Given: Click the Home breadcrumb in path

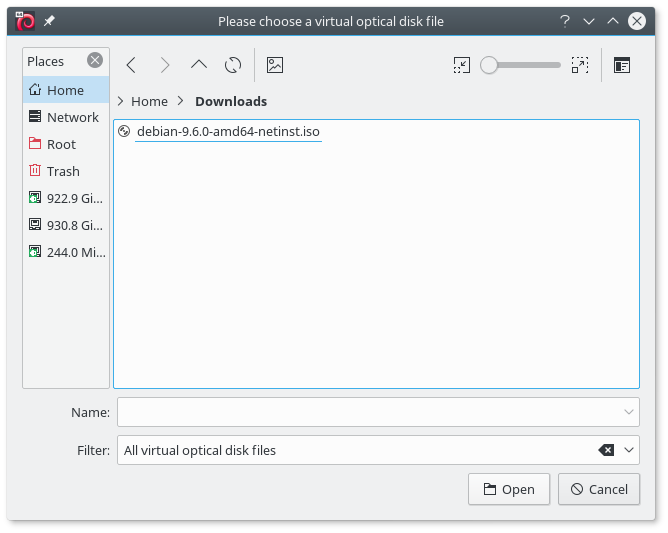Looking at the screenshot, I should pyautogui.click(x=149, y=101).
